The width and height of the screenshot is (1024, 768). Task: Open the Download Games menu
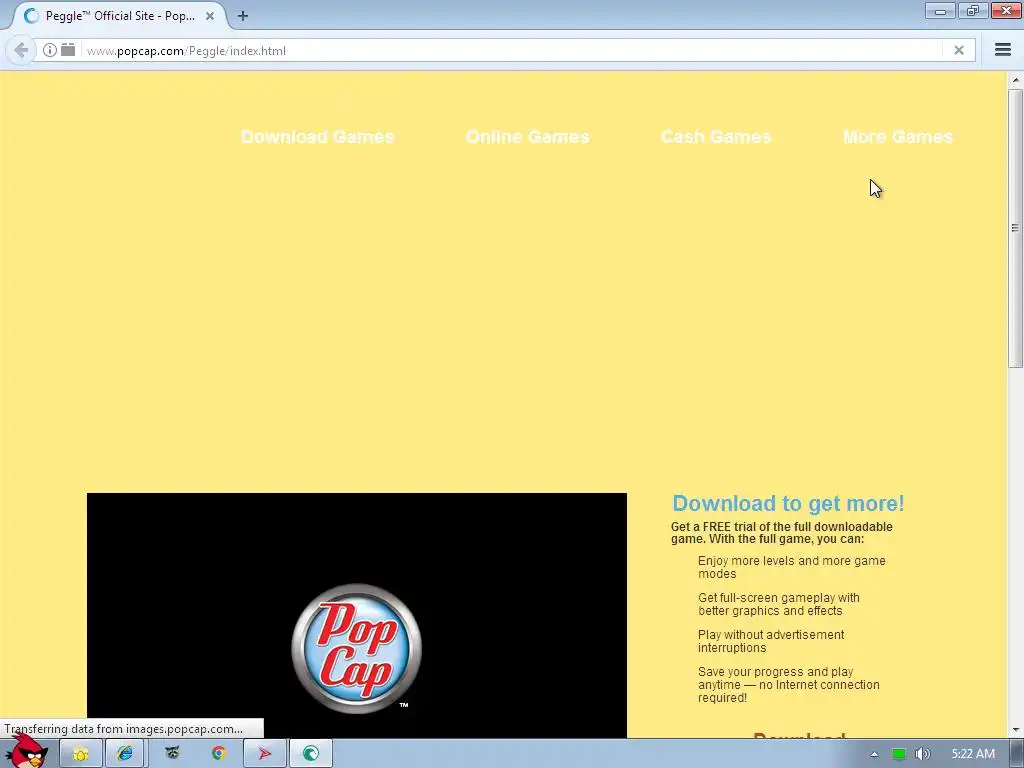click(317, 136)
